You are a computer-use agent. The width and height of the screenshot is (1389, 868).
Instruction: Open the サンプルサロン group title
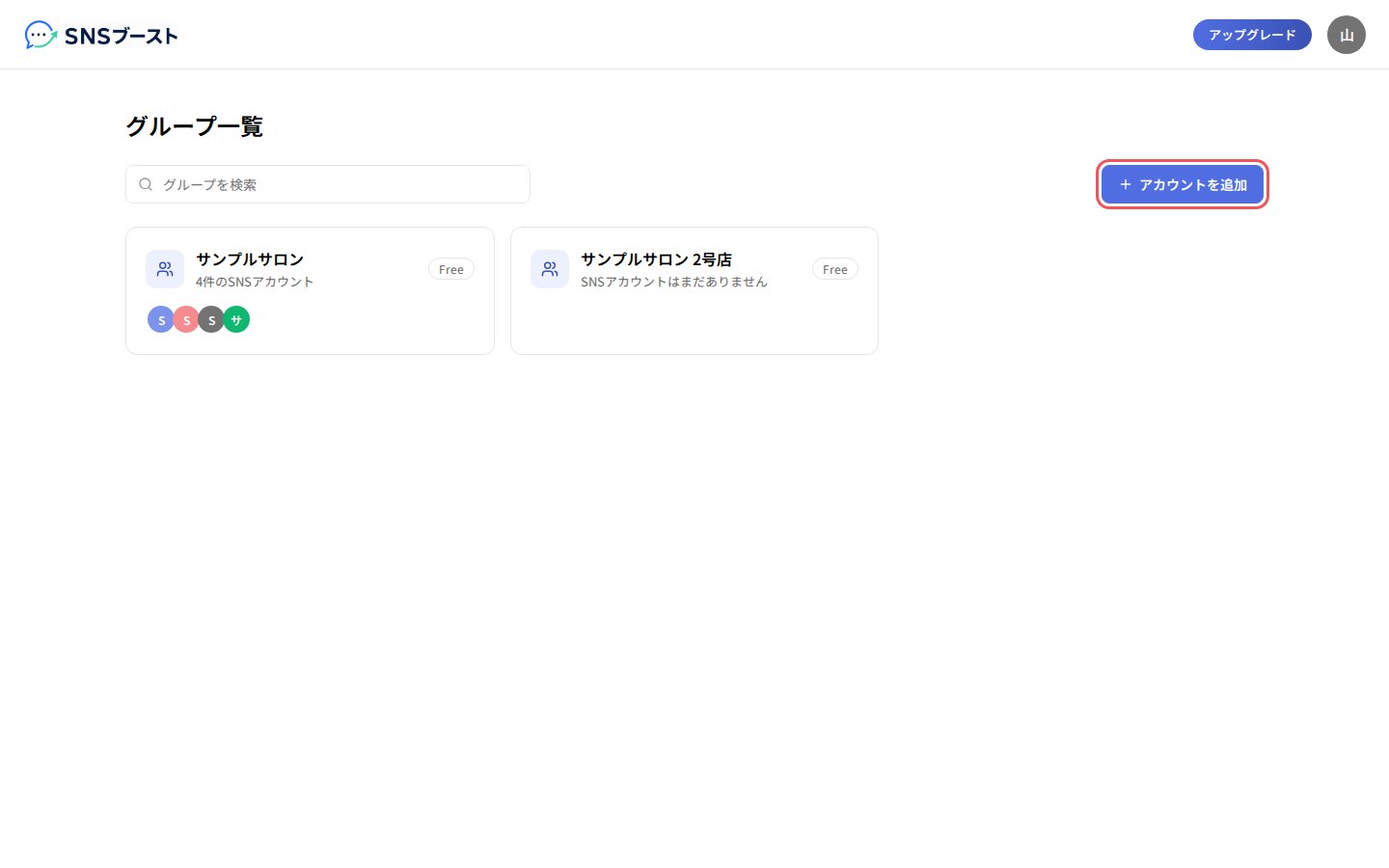(x=250, y=259)
